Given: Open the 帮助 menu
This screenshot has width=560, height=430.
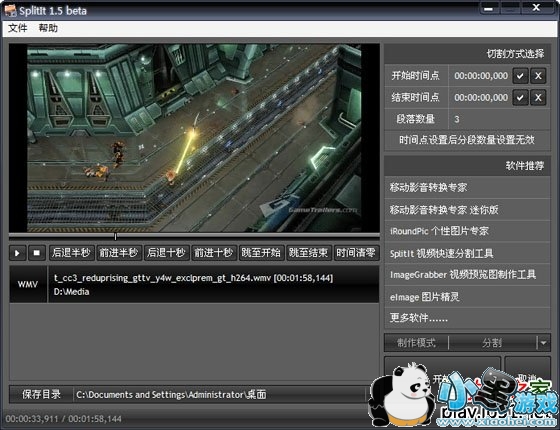Looking at the screenshot, I should tap(48, 28).
